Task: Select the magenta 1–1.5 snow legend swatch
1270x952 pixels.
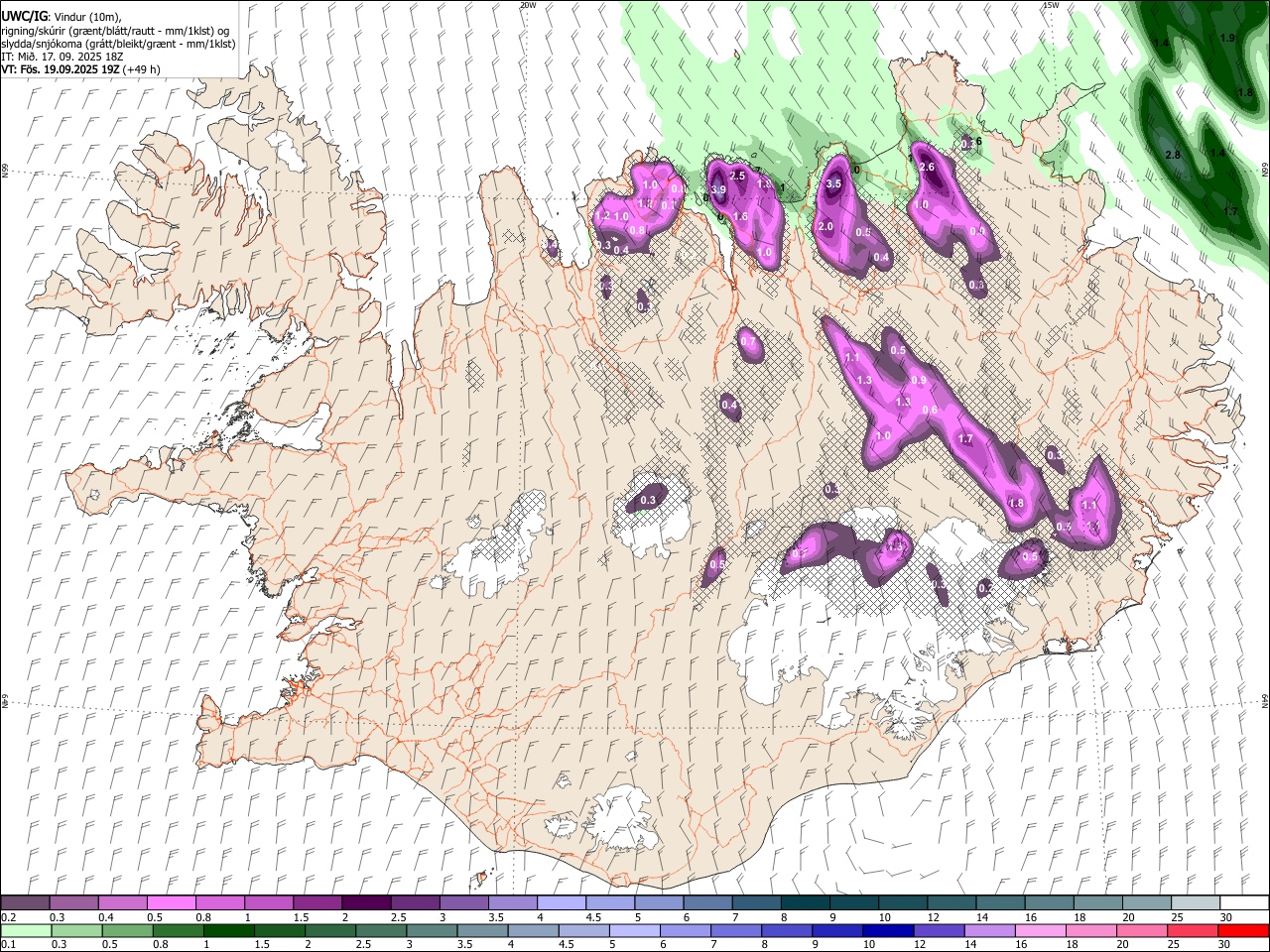Action: coord(268,903)
